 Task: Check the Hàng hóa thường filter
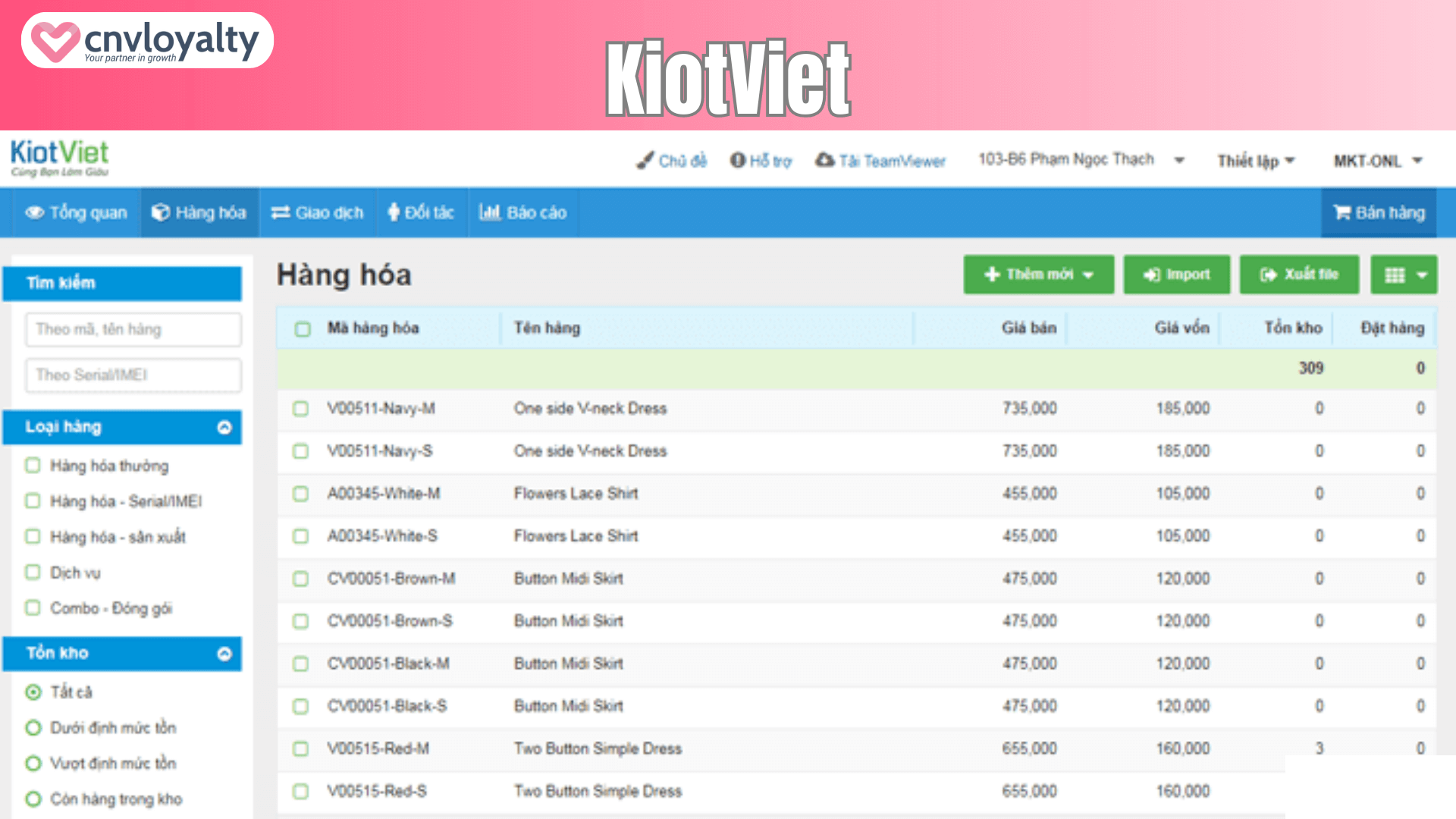pyautogui.click(x=33, y=466)
